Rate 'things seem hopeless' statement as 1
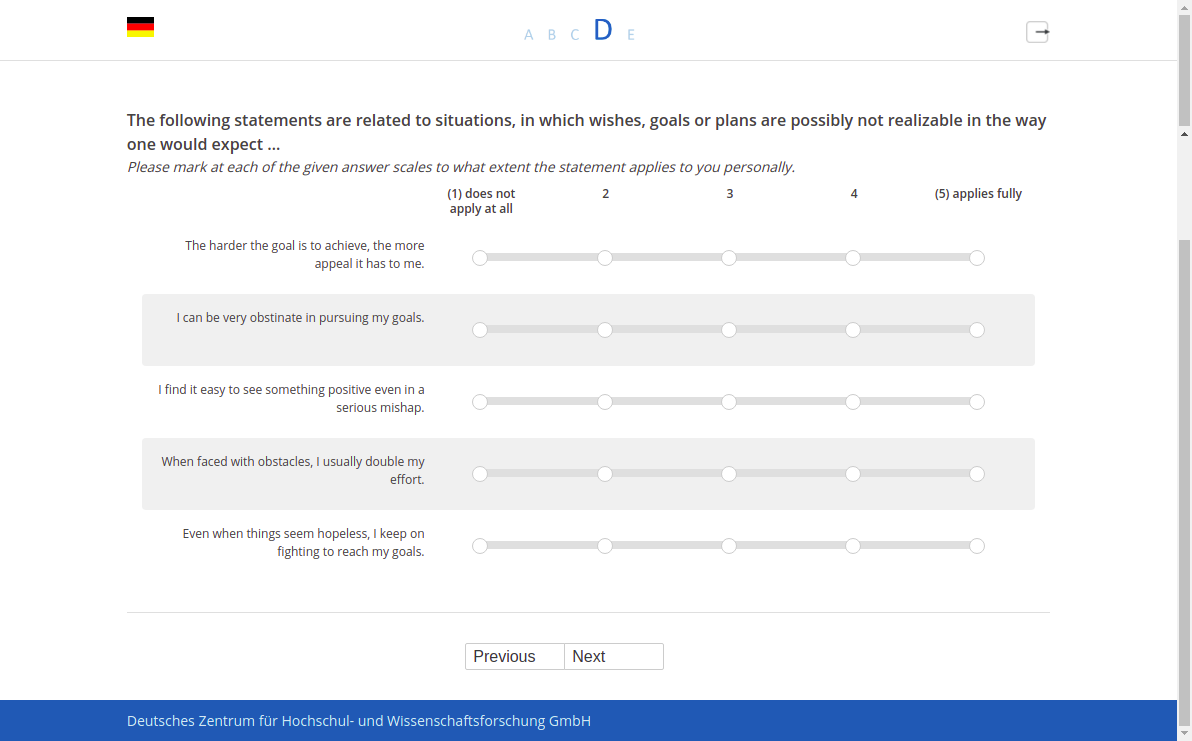 tap(480, 546)
